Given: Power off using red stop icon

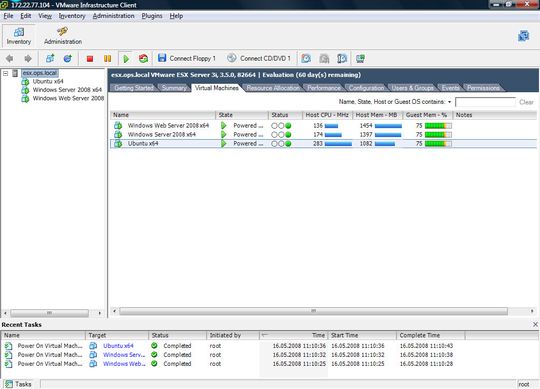Looking at the screenshot, I should tap(90, 59).
